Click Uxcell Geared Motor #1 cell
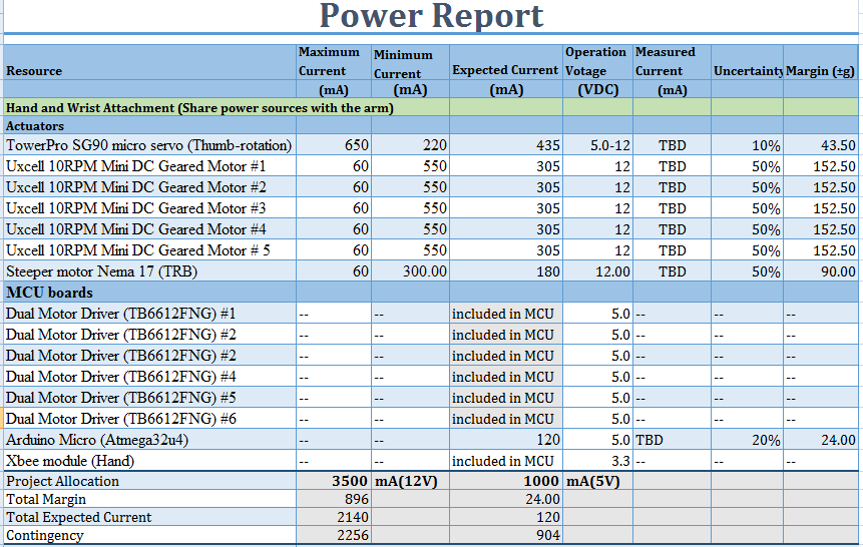863x547 pixels. point(150,166)
